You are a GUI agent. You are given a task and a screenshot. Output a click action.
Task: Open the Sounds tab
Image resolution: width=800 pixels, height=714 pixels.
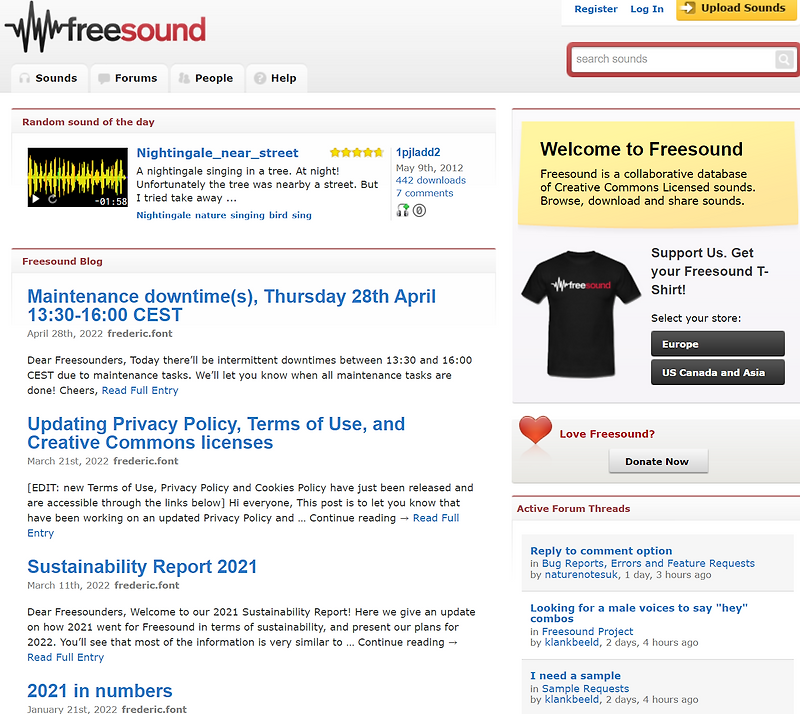[49, 78]
